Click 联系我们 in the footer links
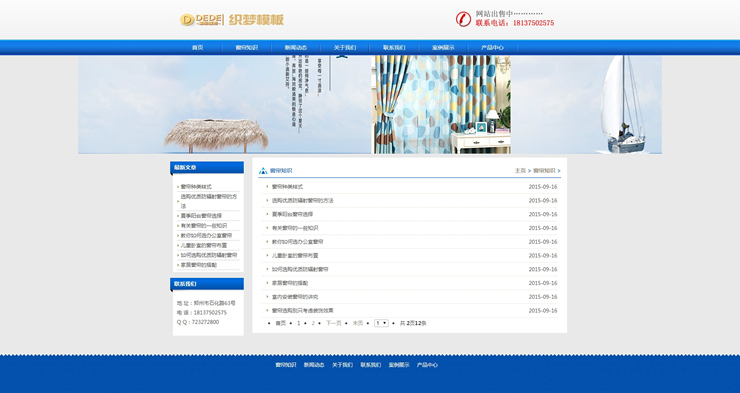 click(x=370, y=365)
